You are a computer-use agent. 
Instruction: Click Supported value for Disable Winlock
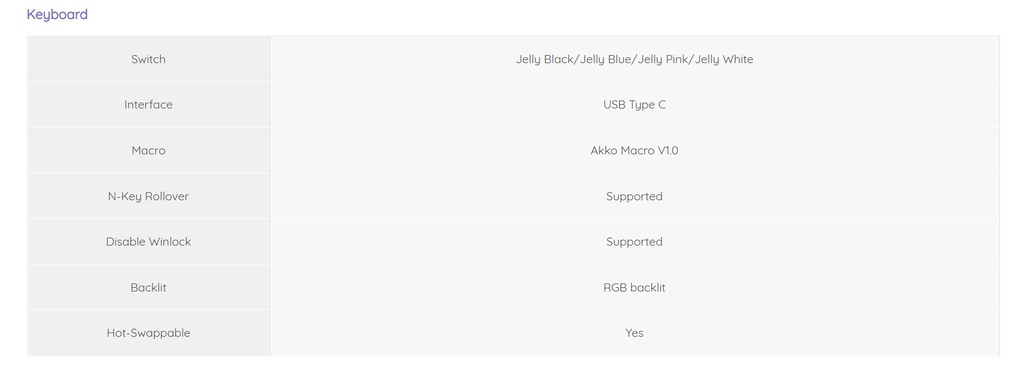click(634, 242)
